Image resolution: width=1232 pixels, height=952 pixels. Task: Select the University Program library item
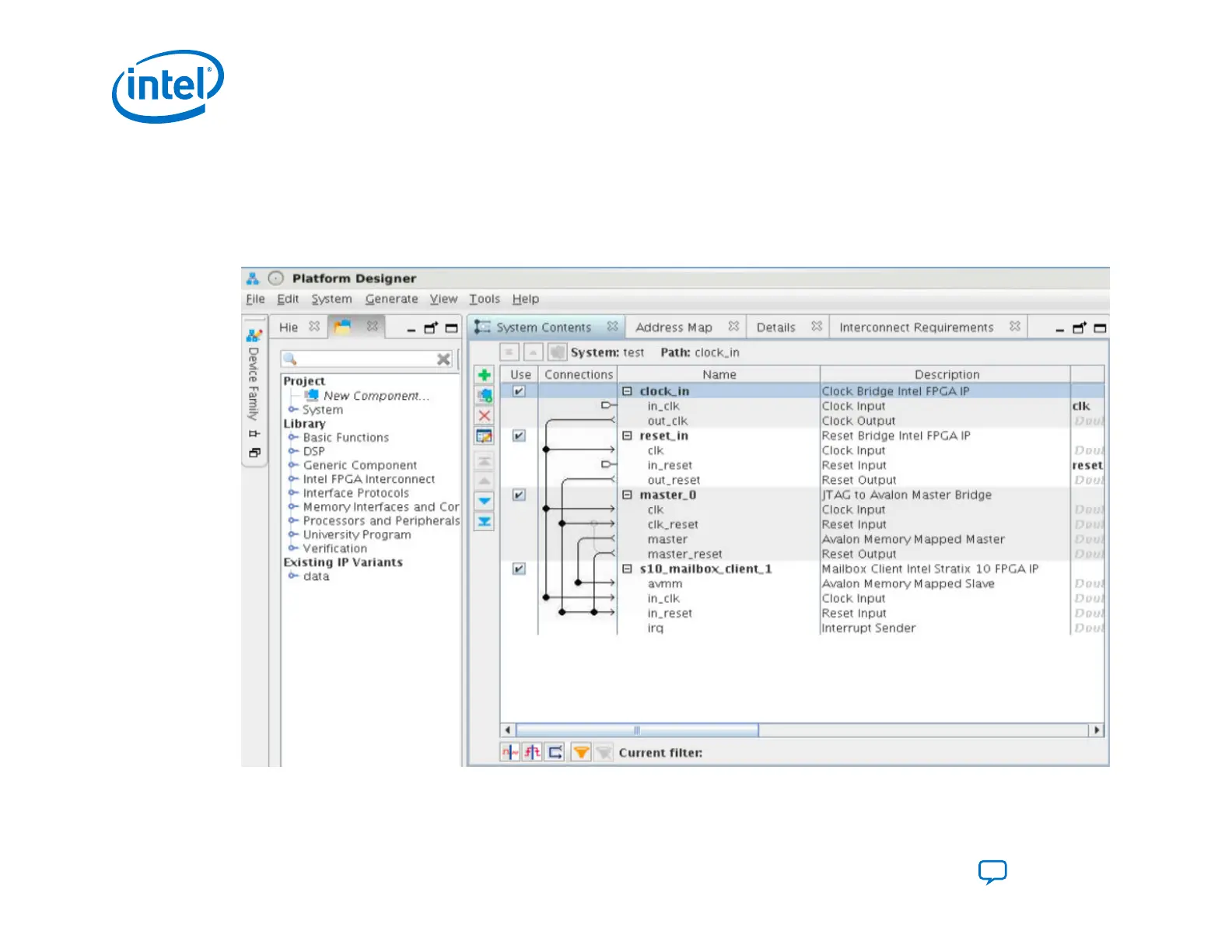[357, 535]
